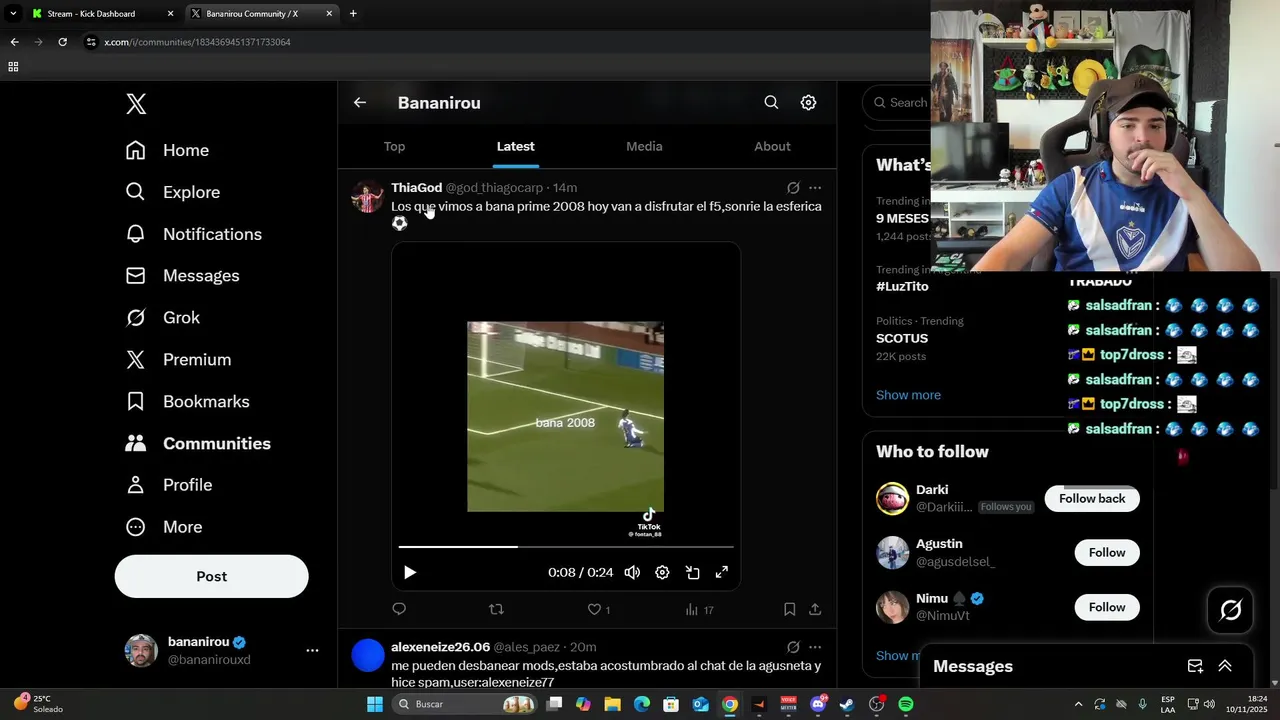Open video playback settings gear

(x=662, y=572)
